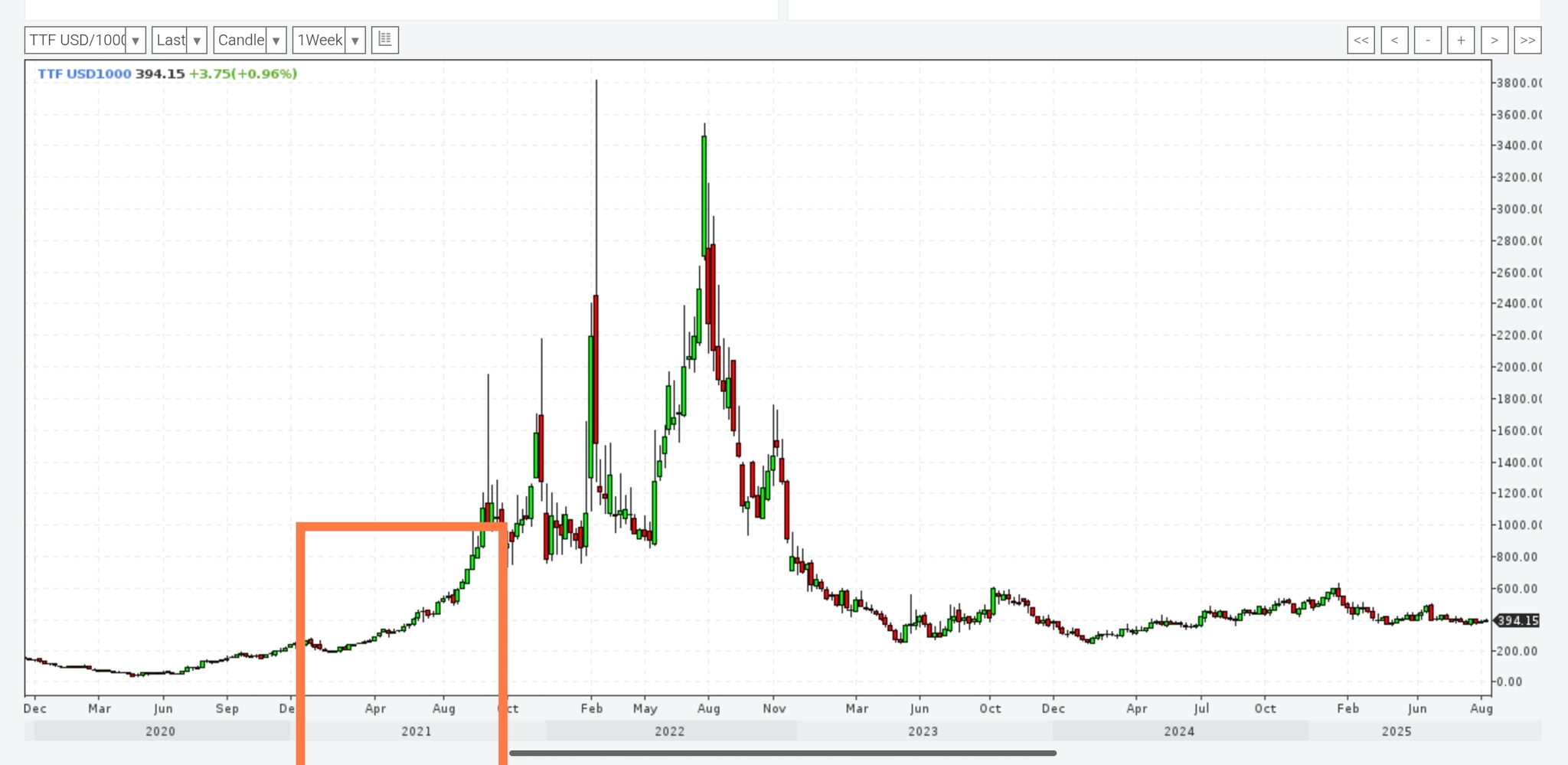Click the 394.15 current price marker

click(x=1517, y=620)
